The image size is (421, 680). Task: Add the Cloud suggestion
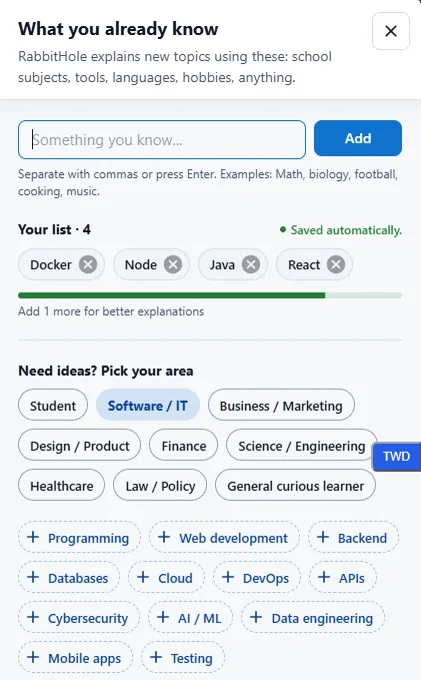click(166, 578)
